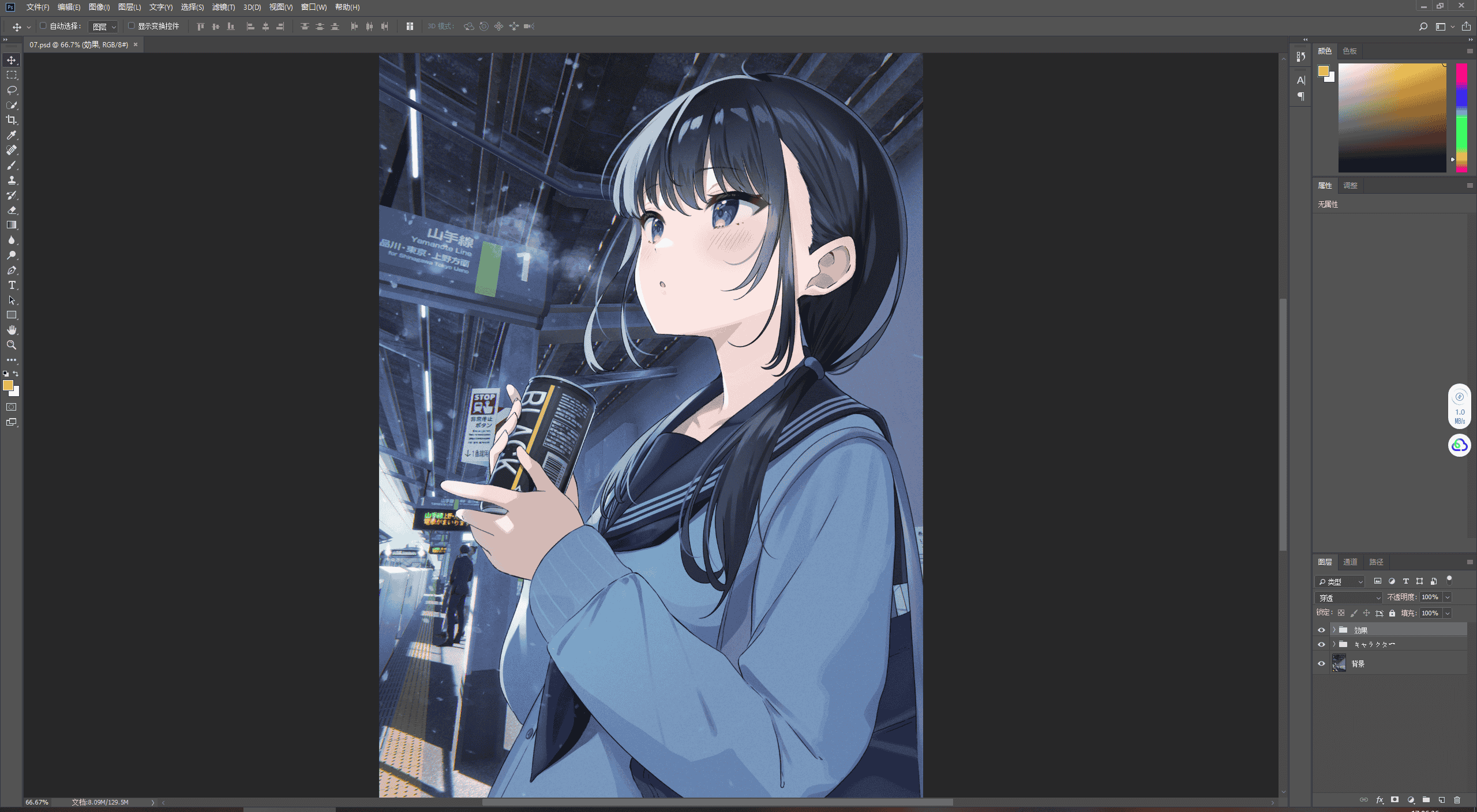Select the Path Selection tool

pos(12,300)
